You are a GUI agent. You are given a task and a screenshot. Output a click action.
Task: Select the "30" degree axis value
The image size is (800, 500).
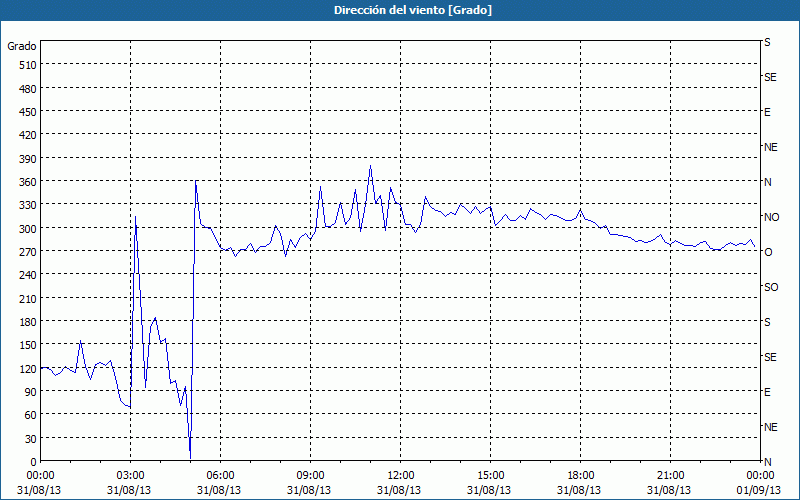(31, 439)
